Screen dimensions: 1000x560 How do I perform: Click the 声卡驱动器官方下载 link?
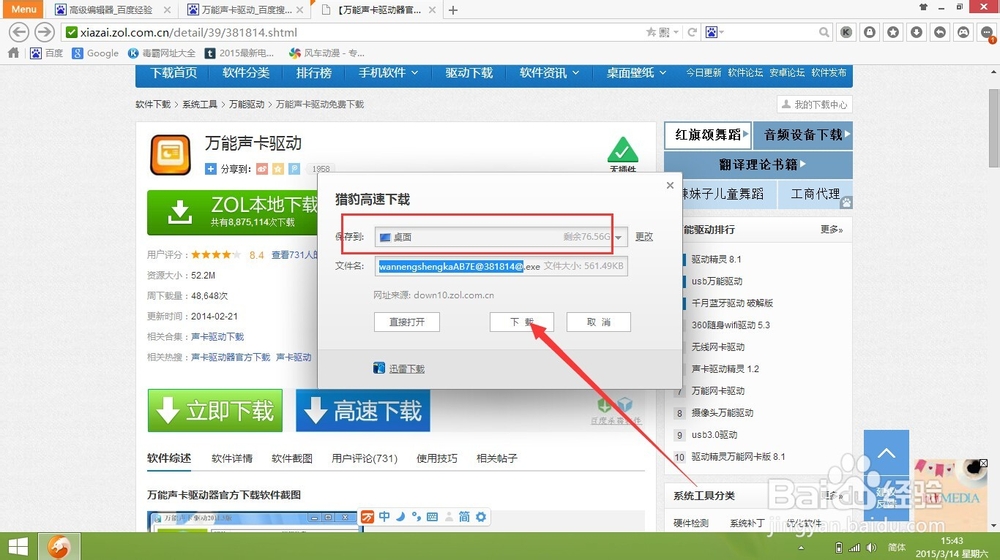point(231,357)
